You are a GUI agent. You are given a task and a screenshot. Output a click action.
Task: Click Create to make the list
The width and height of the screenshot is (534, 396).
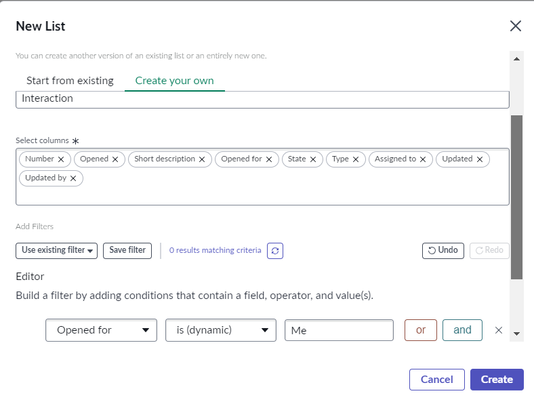[497, 379]
